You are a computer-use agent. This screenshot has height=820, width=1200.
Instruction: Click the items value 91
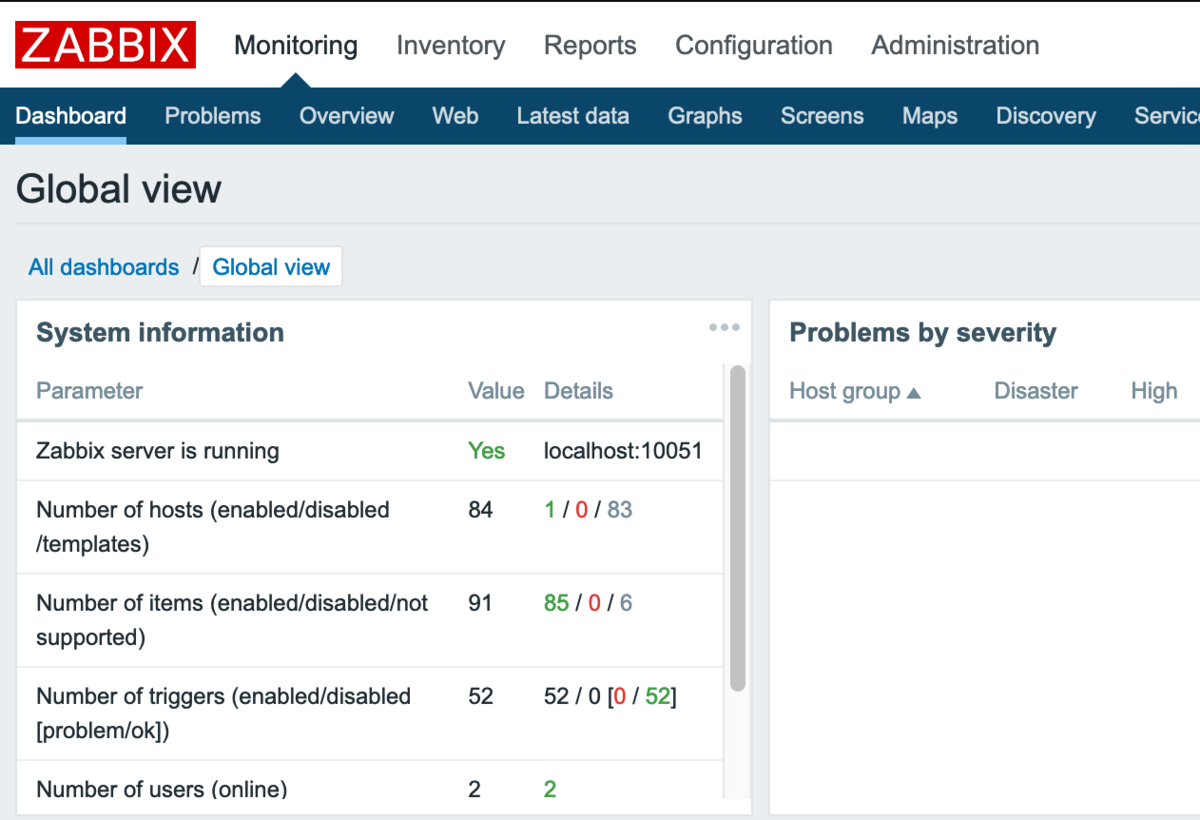[480, 603]
